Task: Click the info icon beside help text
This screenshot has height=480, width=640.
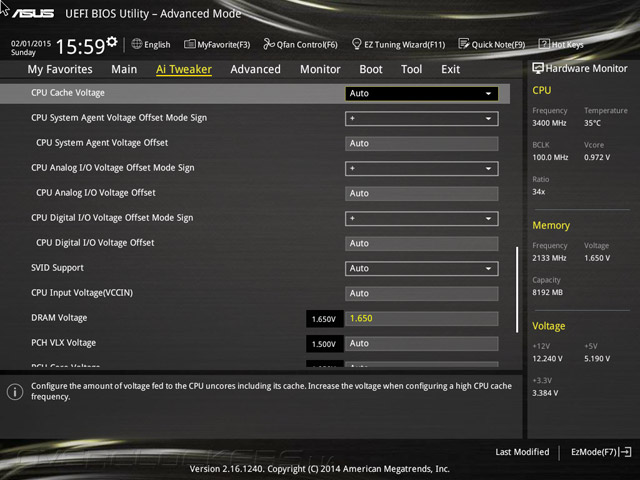Action: pyautogui.click(x=15, y=392)
